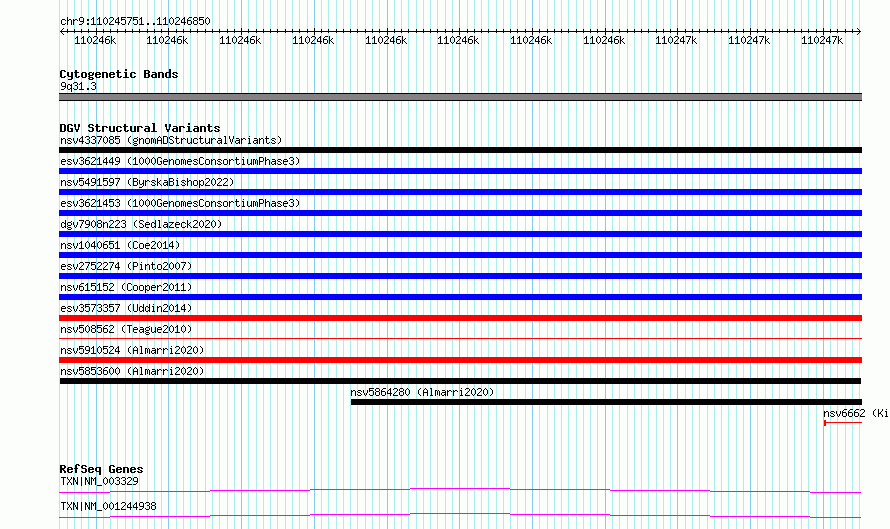The image size is (890, 529).
Task: Click the left arrow of the ruler
Action: [62, 32]
